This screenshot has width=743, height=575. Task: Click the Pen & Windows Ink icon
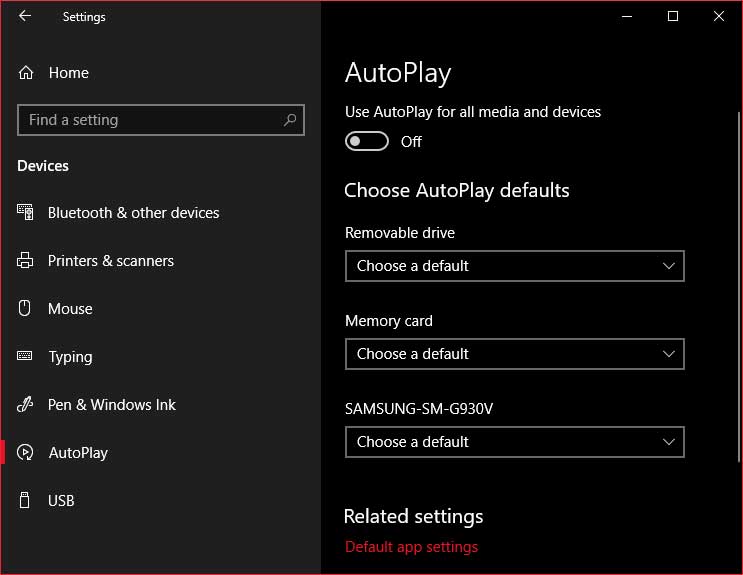25,404
